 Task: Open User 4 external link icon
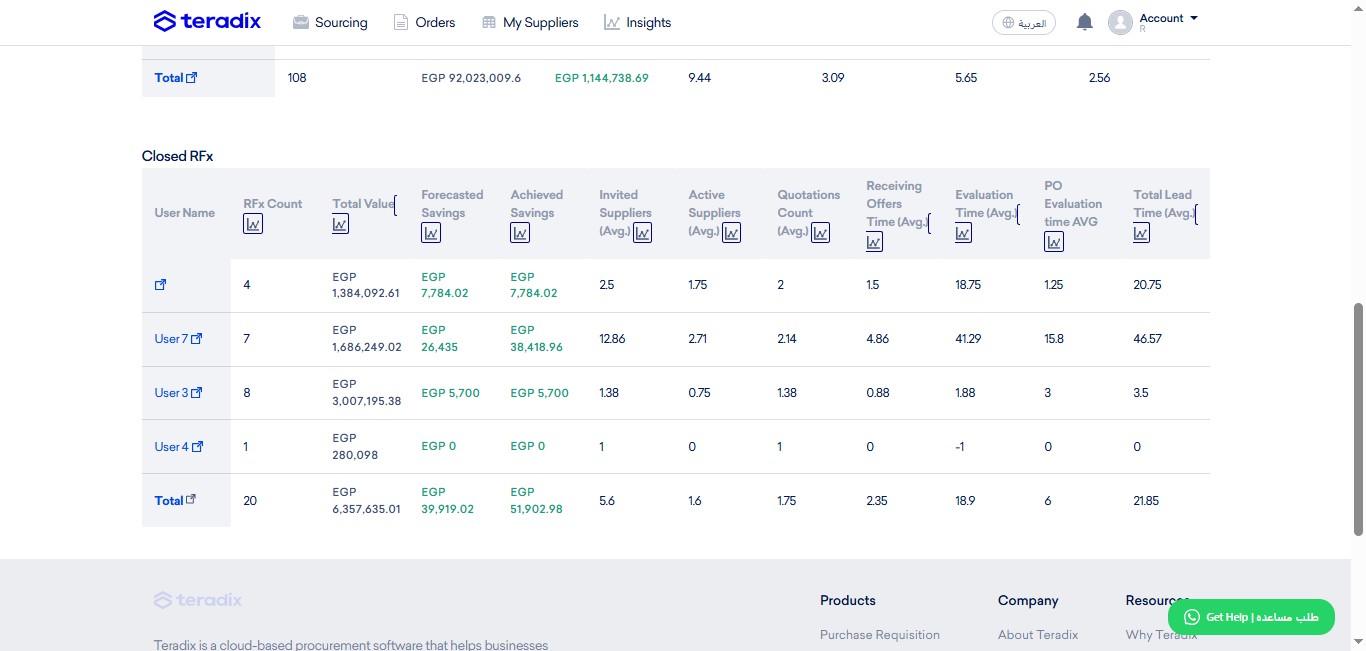click(x=197, y=447)
